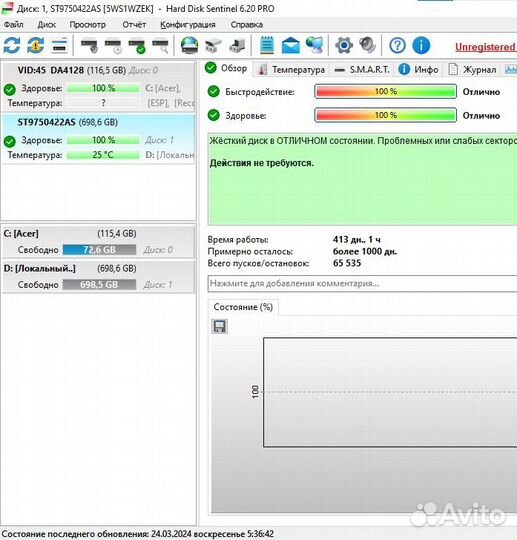Click the blue info about icon
This screenshot has width=517, height=540.
click(421, 45)
